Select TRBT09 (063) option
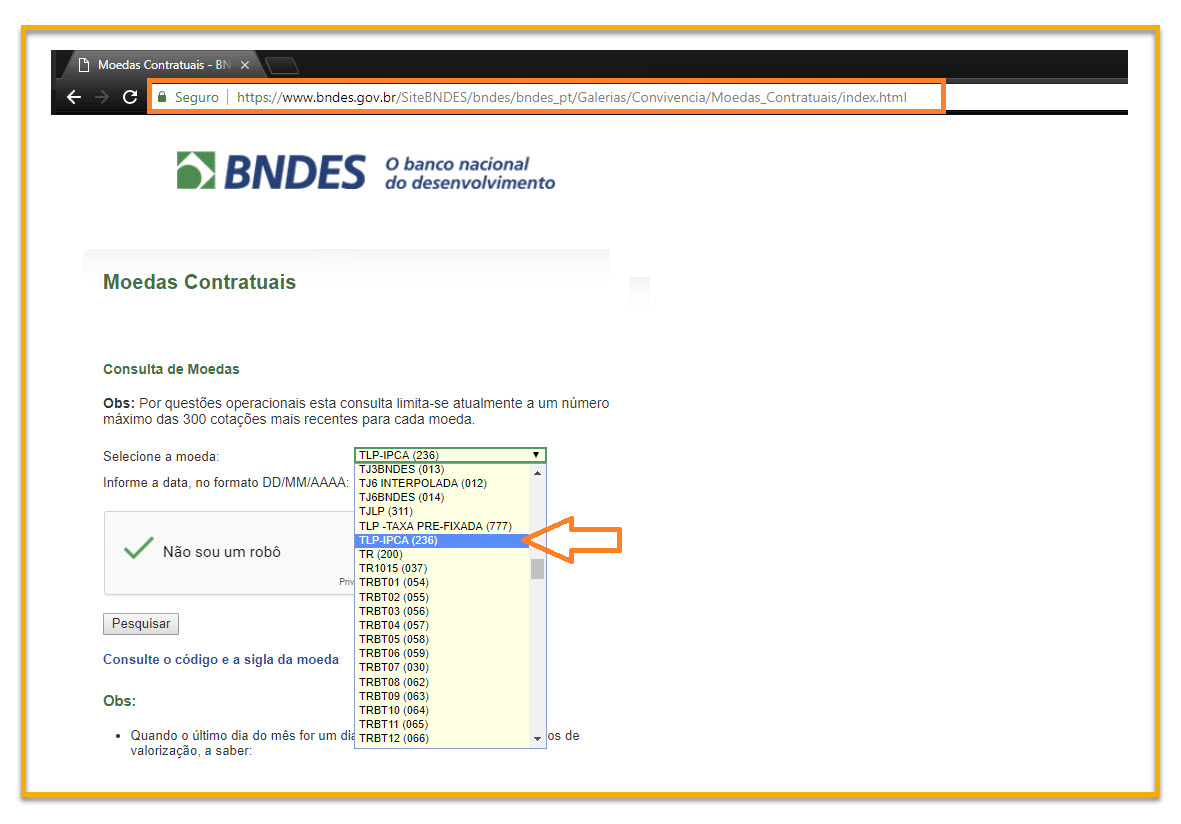This screenshot has width=1181, height=824. 442,696
